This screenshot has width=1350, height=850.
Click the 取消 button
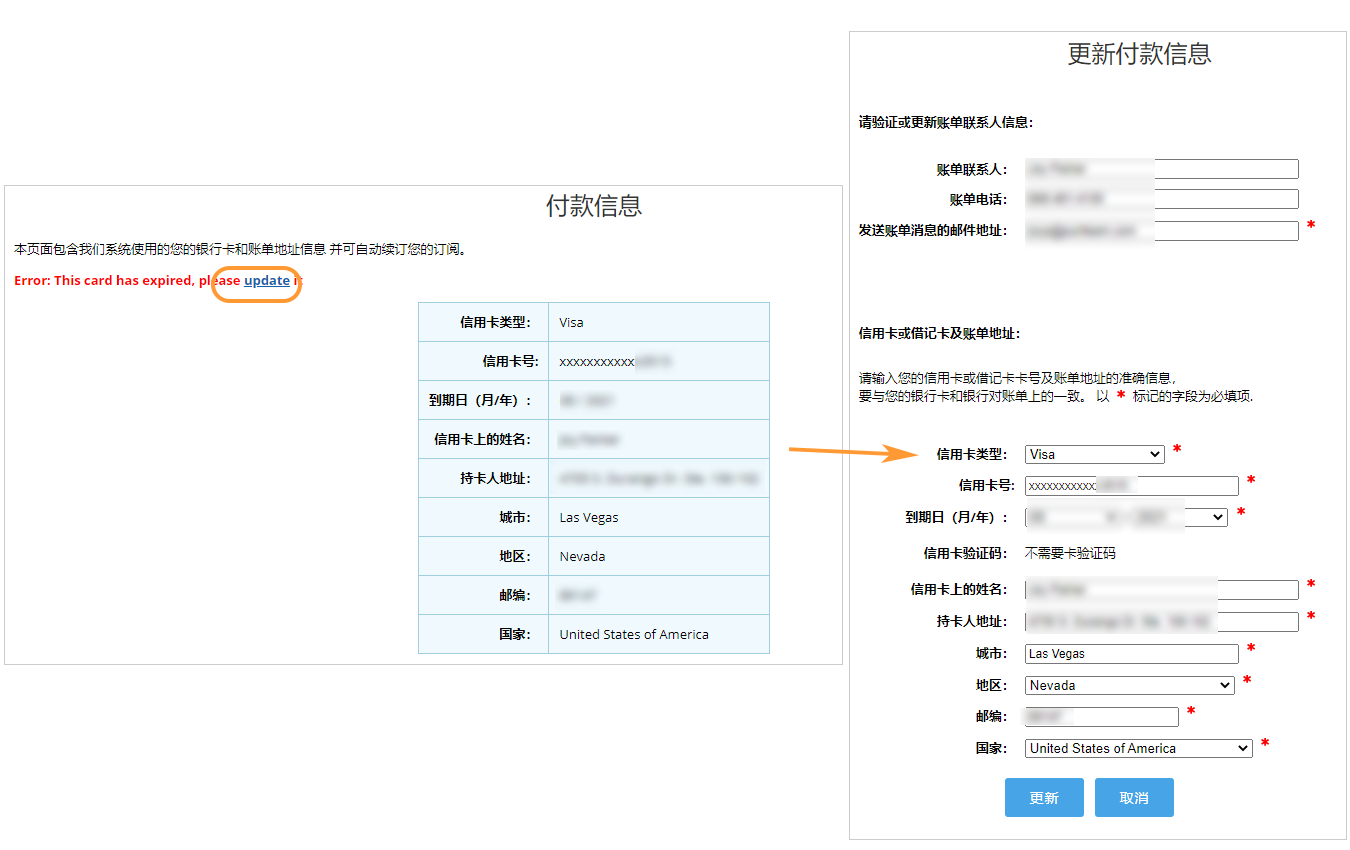1133,798
